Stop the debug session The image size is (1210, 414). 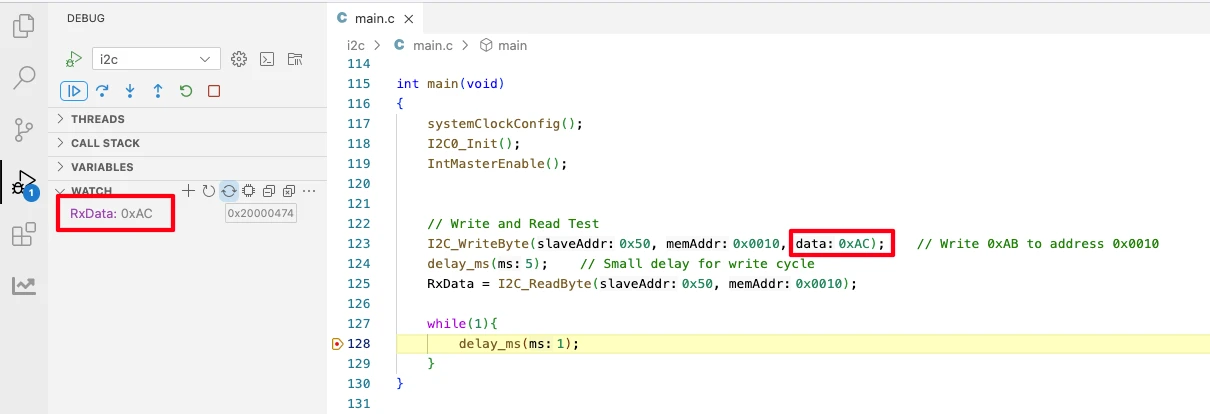coord(214,91)
